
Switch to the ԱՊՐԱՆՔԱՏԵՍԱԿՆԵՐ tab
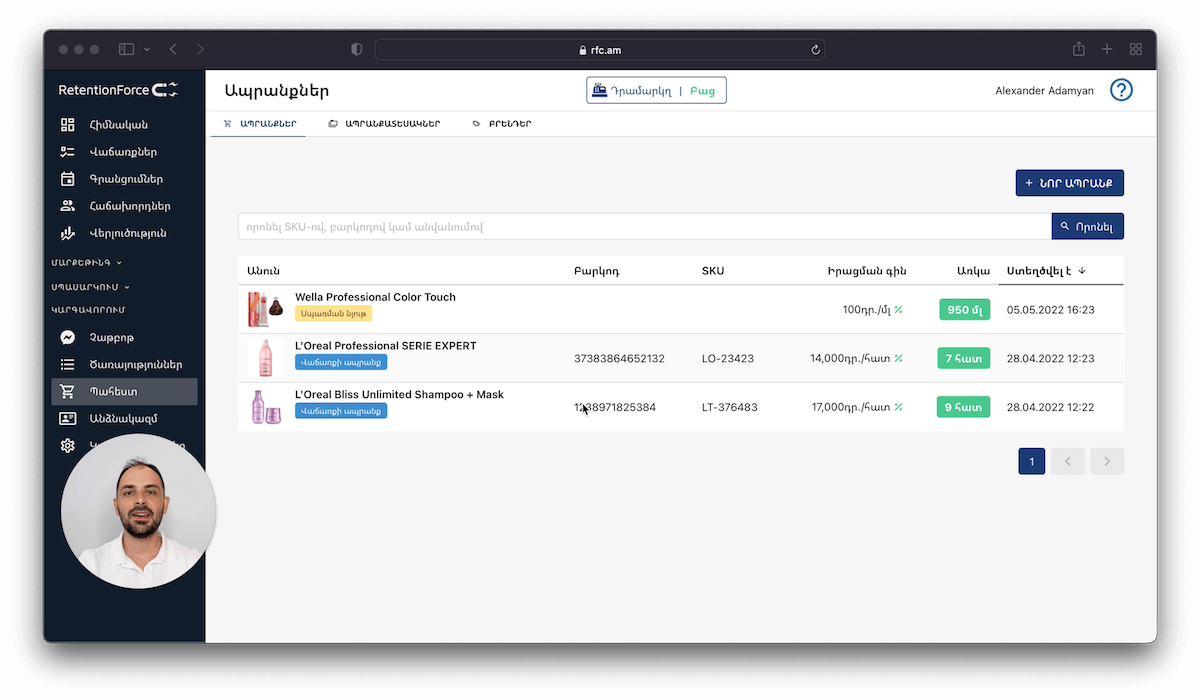click(x=383, y=124)
